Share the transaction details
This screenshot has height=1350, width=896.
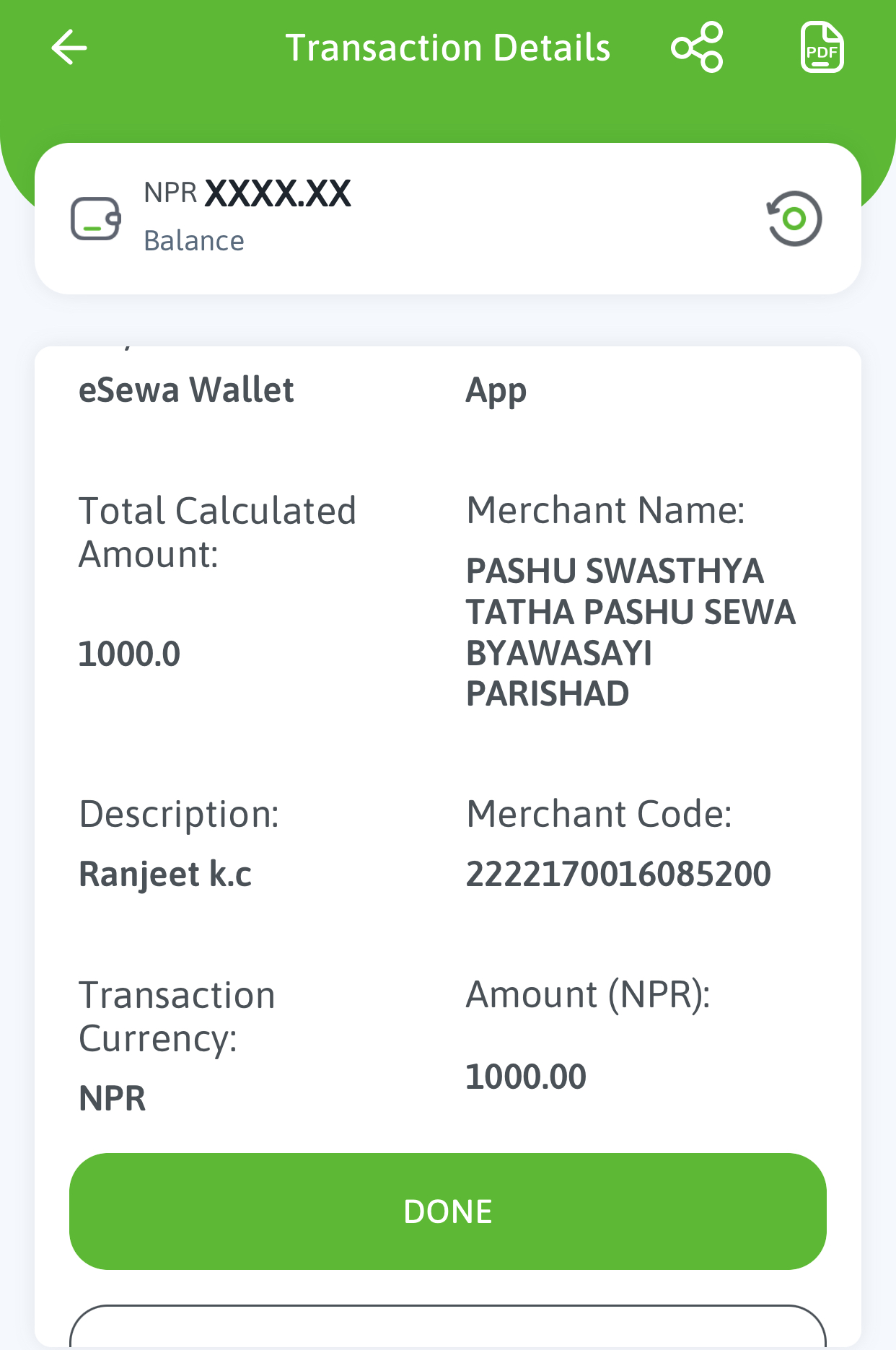pyautogui.click(x=697, y=48)
